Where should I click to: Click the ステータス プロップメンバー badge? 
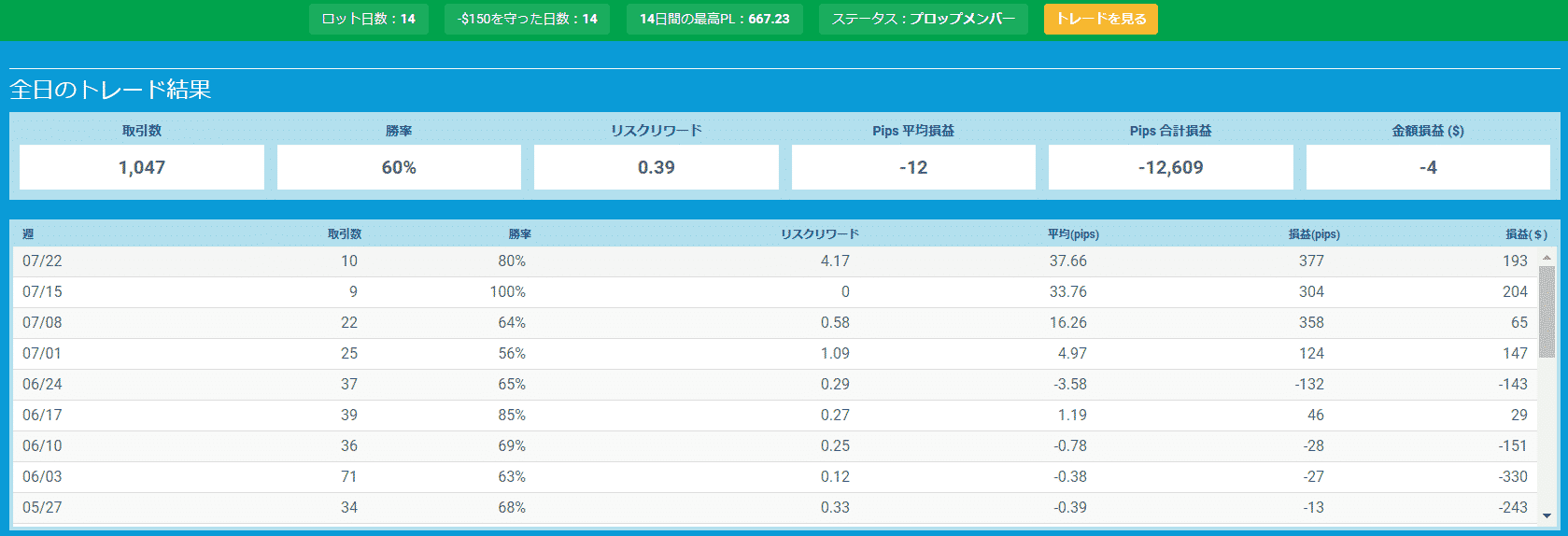point(923,19)
